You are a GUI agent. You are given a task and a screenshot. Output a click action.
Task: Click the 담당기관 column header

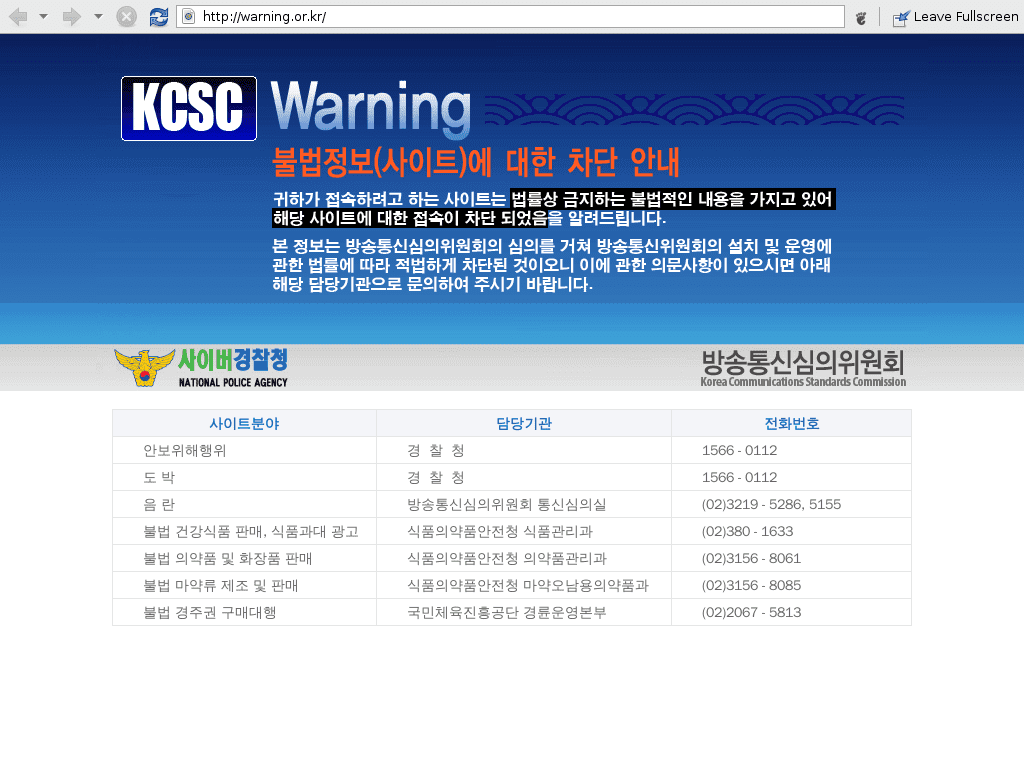(524, 424)
